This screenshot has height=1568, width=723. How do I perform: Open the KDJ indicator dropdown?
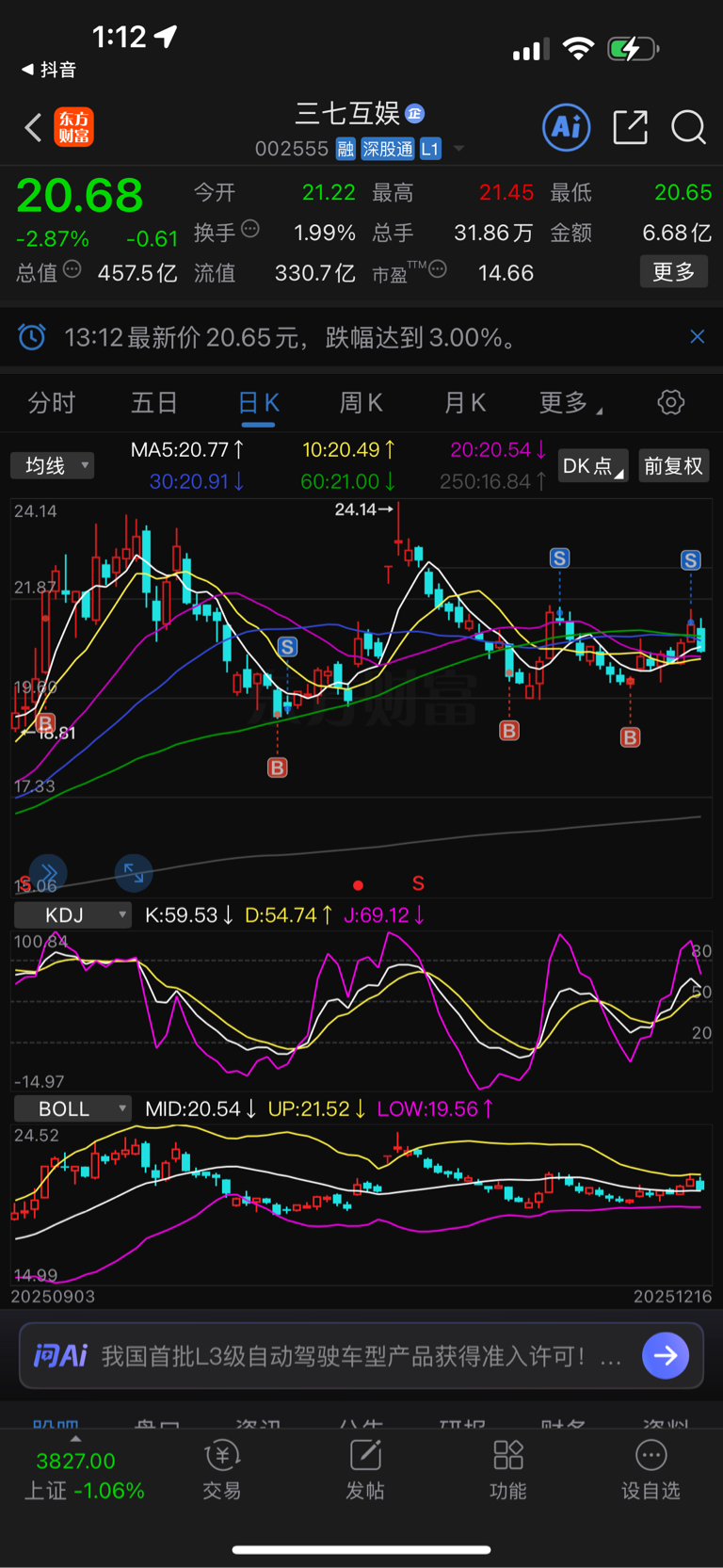point(72,914)
